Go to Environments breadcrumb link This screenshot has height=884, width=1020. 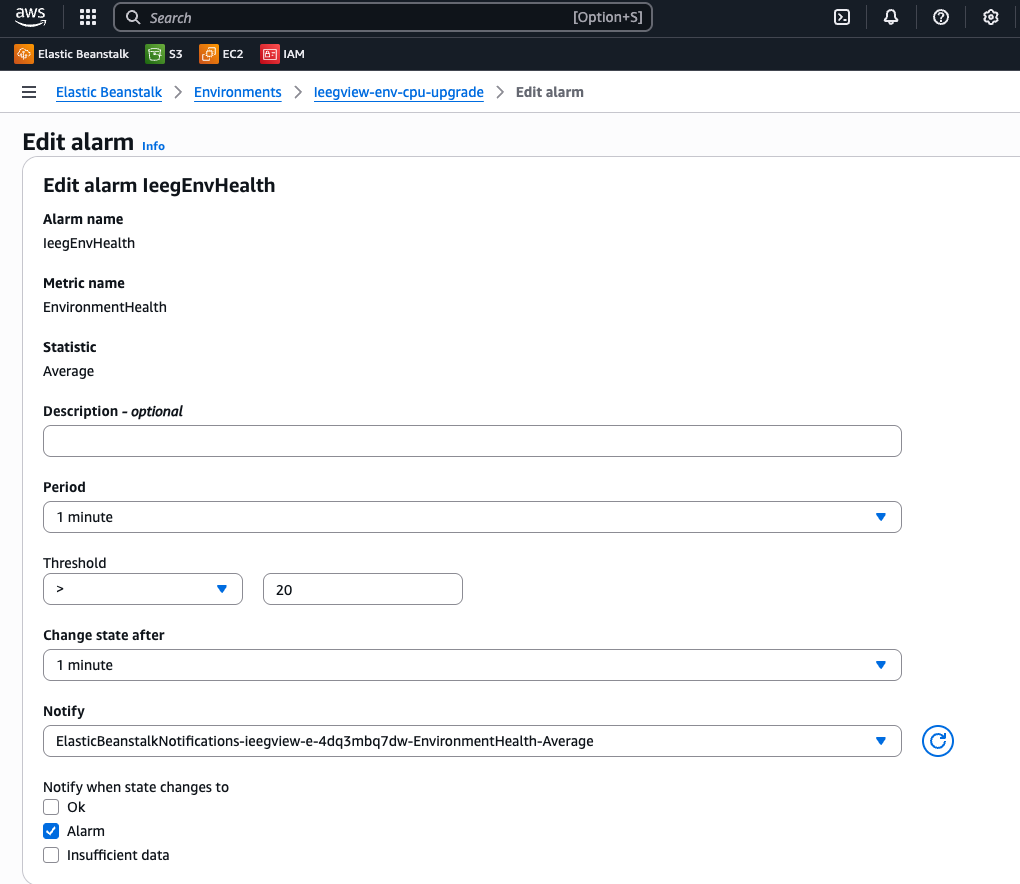click(x=237, y=92)
